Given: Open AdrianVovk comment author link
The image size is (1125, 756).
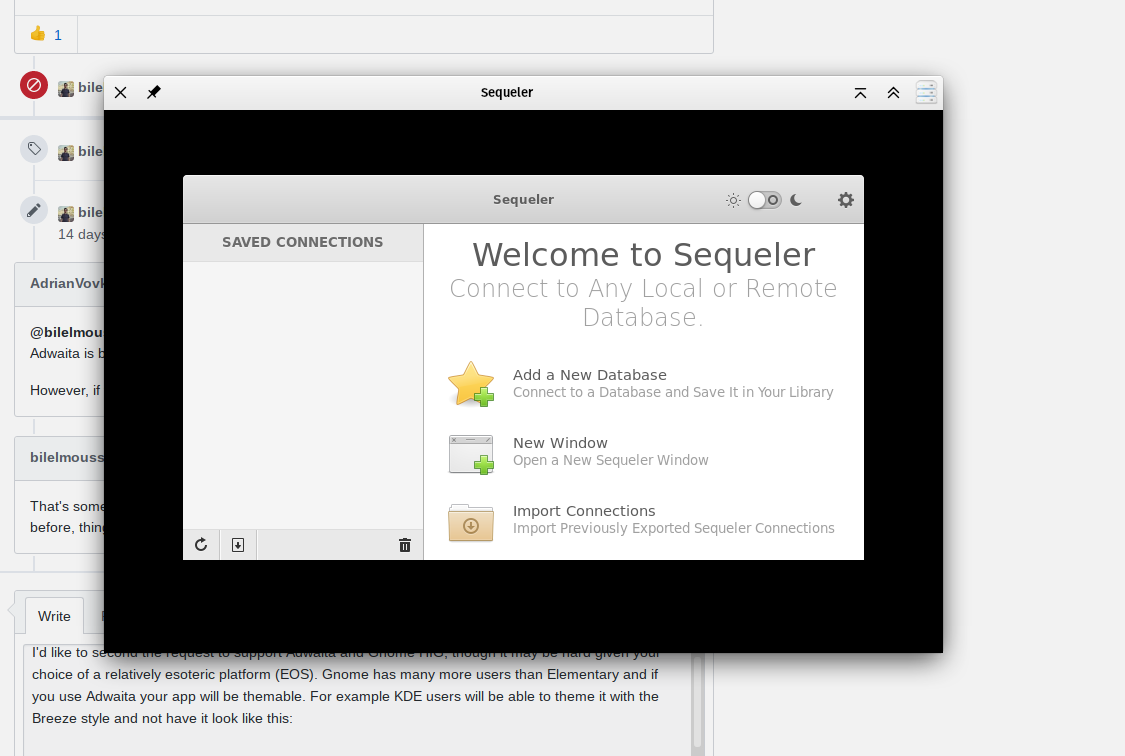Looking at the screenshot, I should [67, 283].
